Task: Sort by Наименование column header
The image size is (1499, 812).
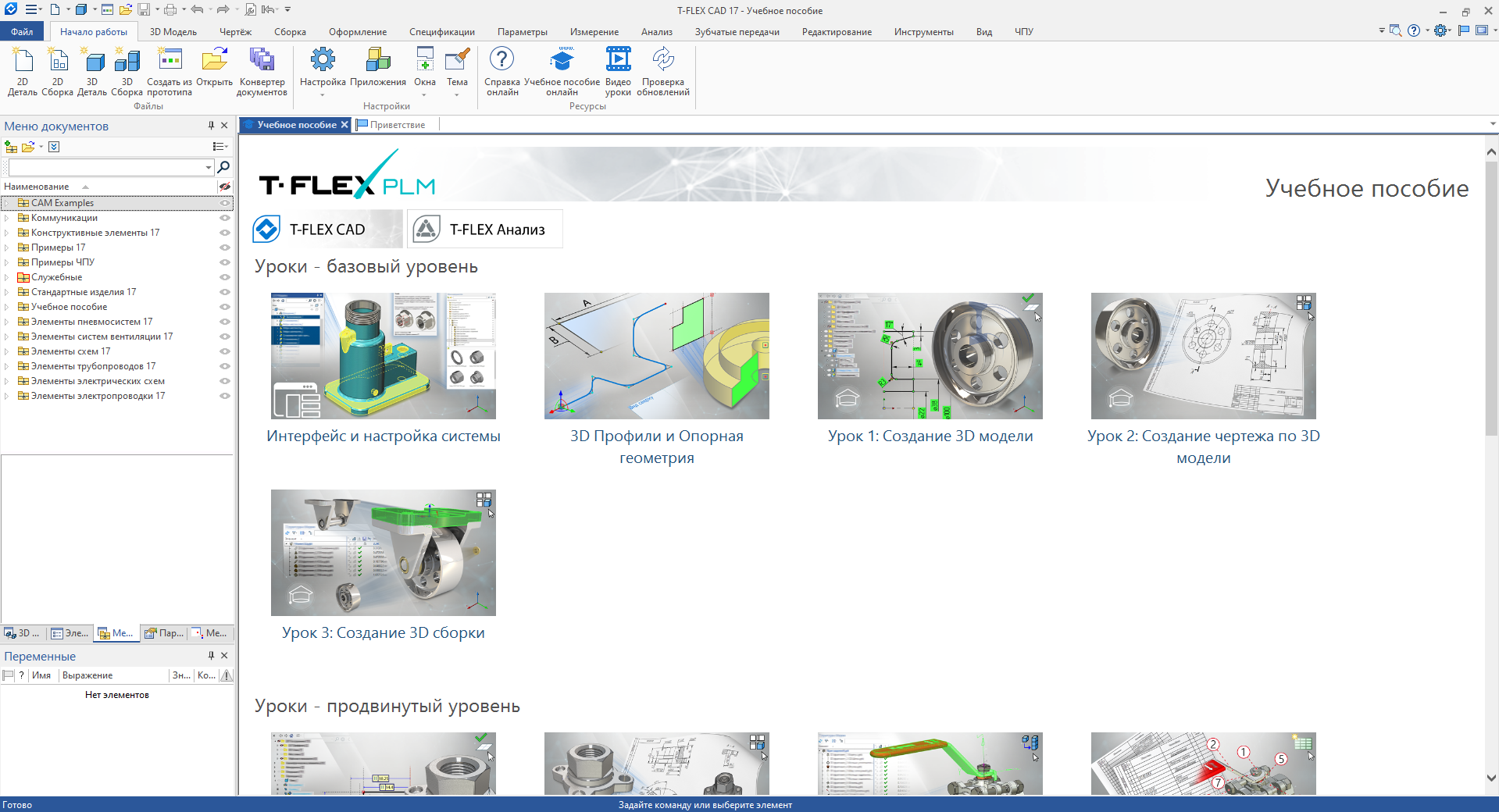Action: click(37, 187)
